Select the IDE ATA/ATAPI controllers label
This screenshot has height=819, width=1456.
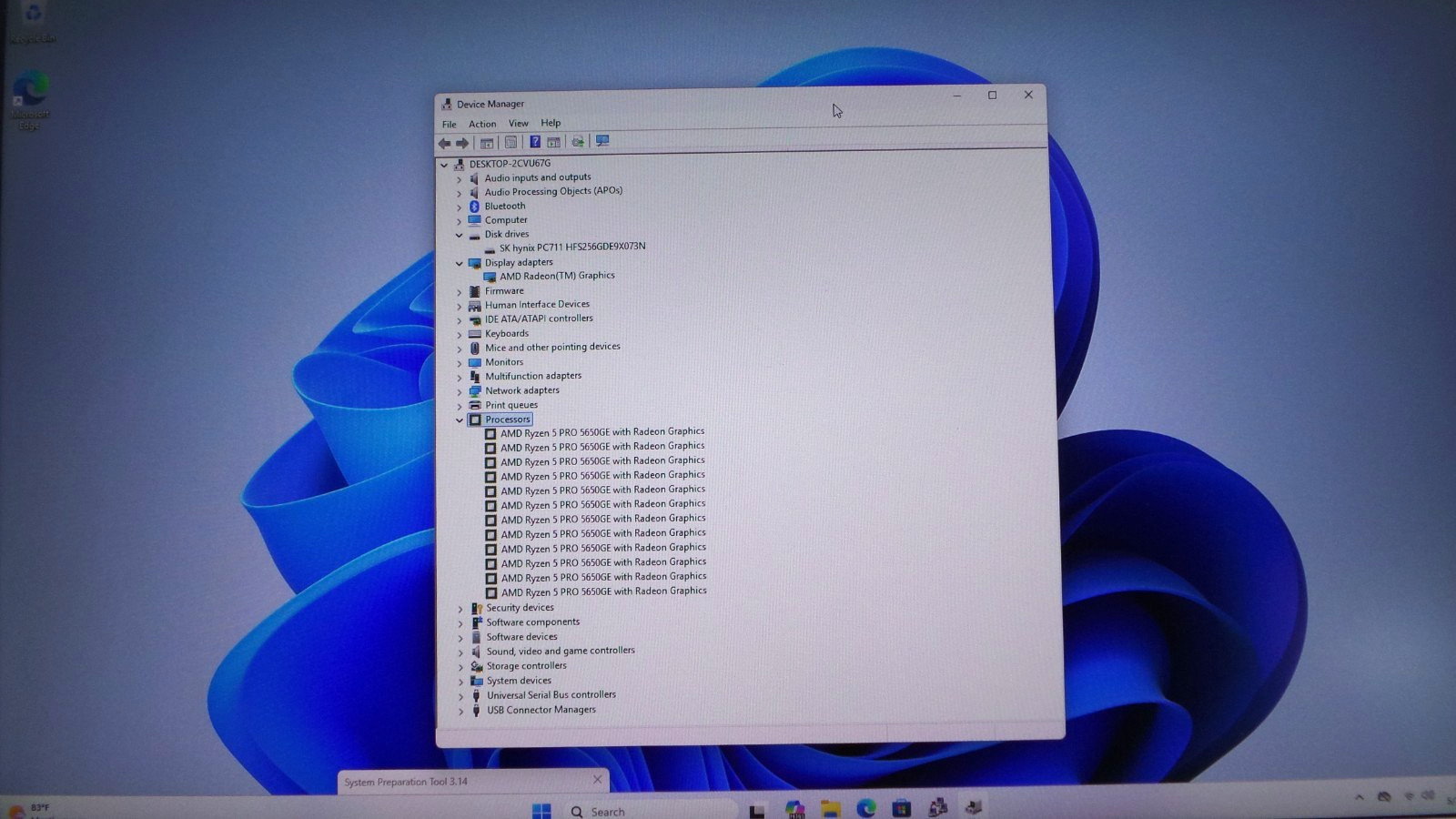coord(539,318)
